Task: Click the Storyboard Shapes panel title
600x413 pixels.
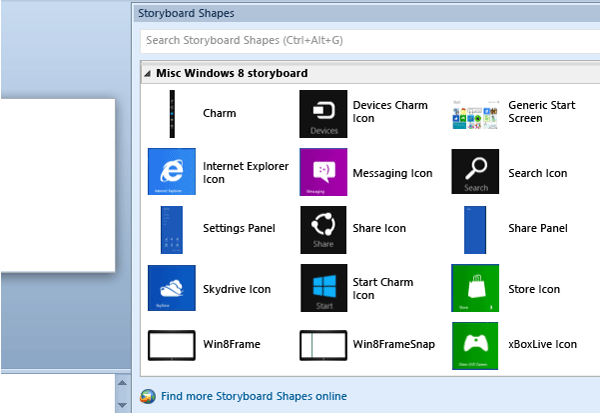Action: coord(186,13)
